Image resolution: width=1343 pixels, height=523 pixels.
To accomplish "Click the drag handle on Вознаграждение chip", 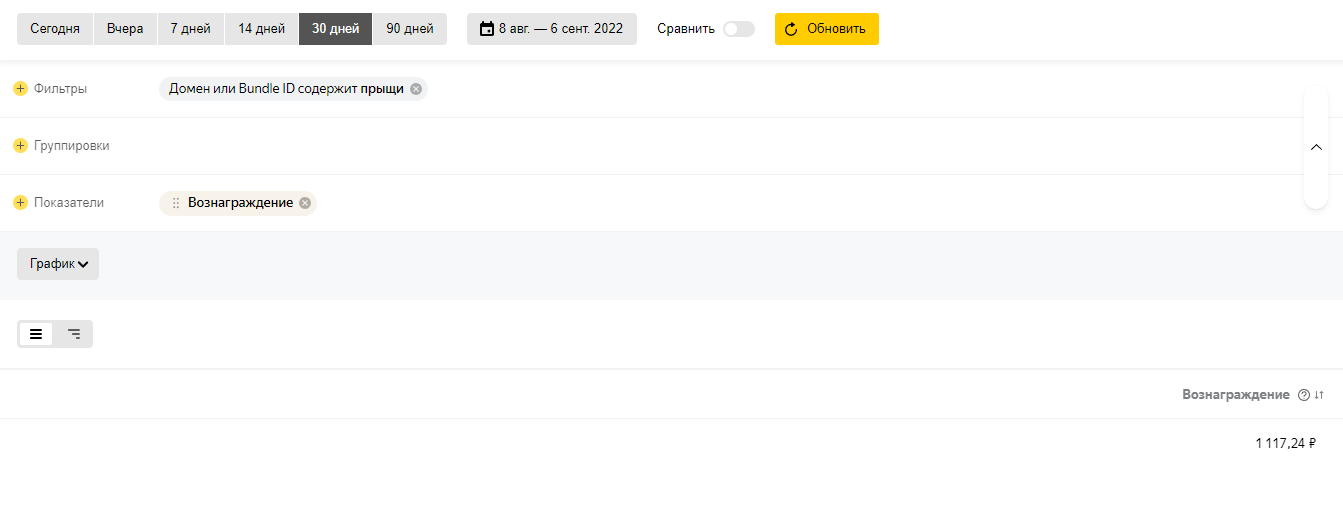I will pyautogui.click(x=176, y=203).
